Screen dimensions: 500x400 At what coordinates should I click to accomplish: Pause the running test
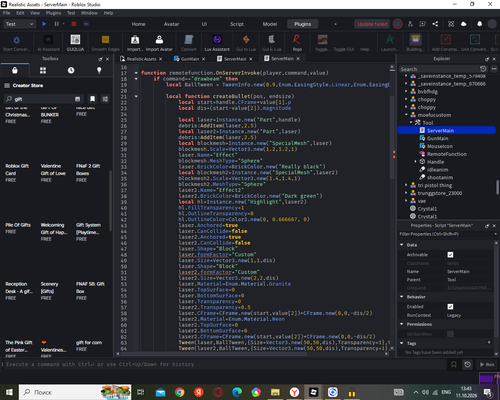pos(56,24)
